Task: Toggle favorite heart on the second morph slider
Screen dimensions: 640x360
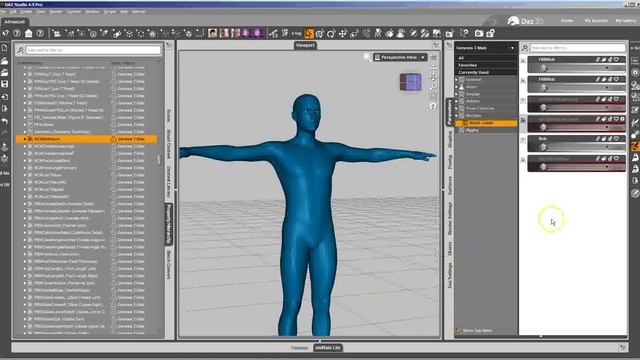Action: coord(616,79)
